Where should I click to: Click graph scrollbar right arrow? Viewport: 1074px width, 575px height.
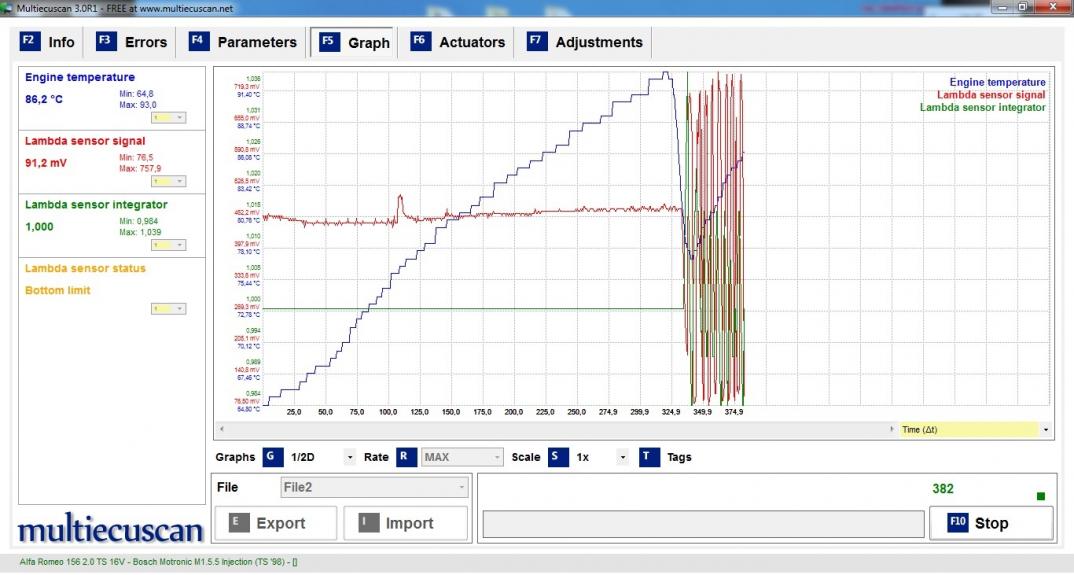[x=892, y=429]
